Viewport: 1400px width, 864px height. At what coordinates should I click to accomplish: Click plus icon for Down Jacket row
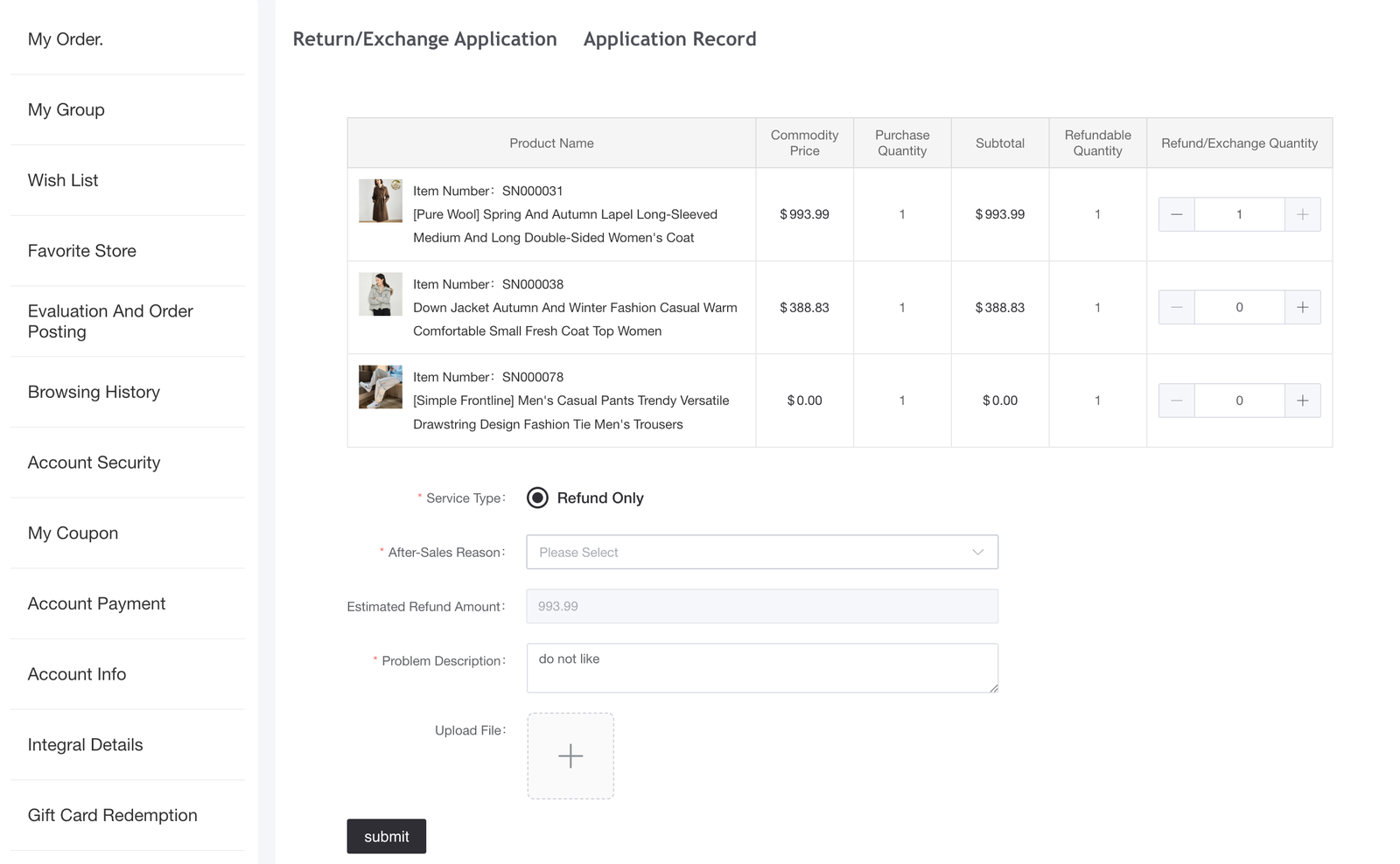tap(1302, 307)
